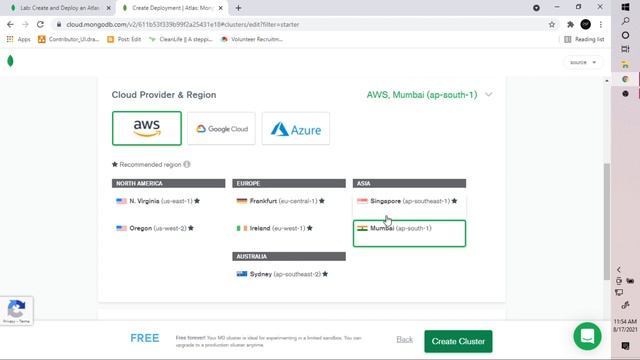Click the Chrome taskbar icon
The height and width of the screenshot is (360, 640).
[625, 79]
